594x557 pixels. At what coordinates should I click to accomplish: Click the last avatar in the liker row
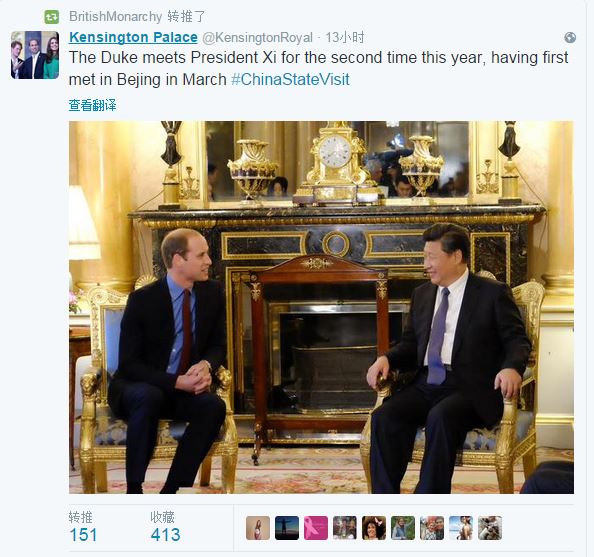490,528
